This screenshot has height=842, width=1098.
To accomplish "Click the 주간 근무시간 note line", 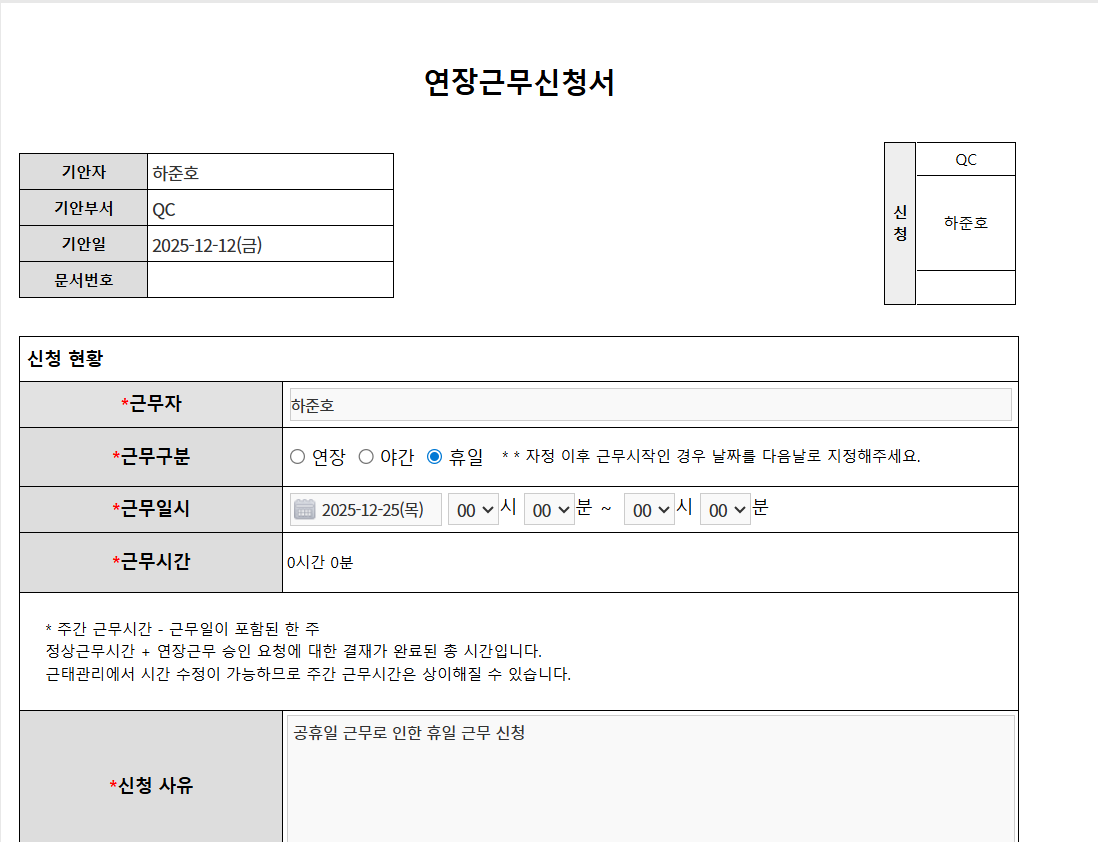I will pos(182,628).
